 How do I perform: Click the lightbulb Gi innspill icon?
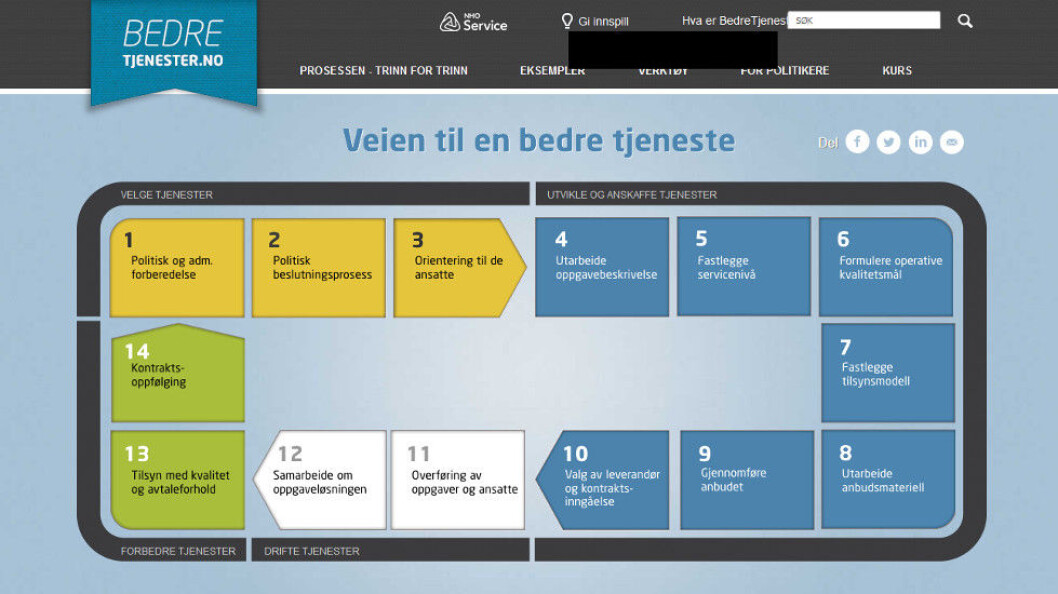[x=567, y=21]
